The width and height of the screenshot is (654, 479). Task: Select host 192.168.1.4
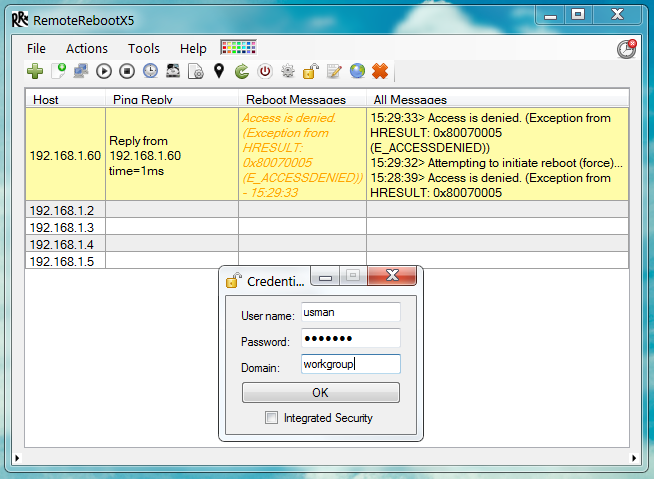tap(65, 244)
